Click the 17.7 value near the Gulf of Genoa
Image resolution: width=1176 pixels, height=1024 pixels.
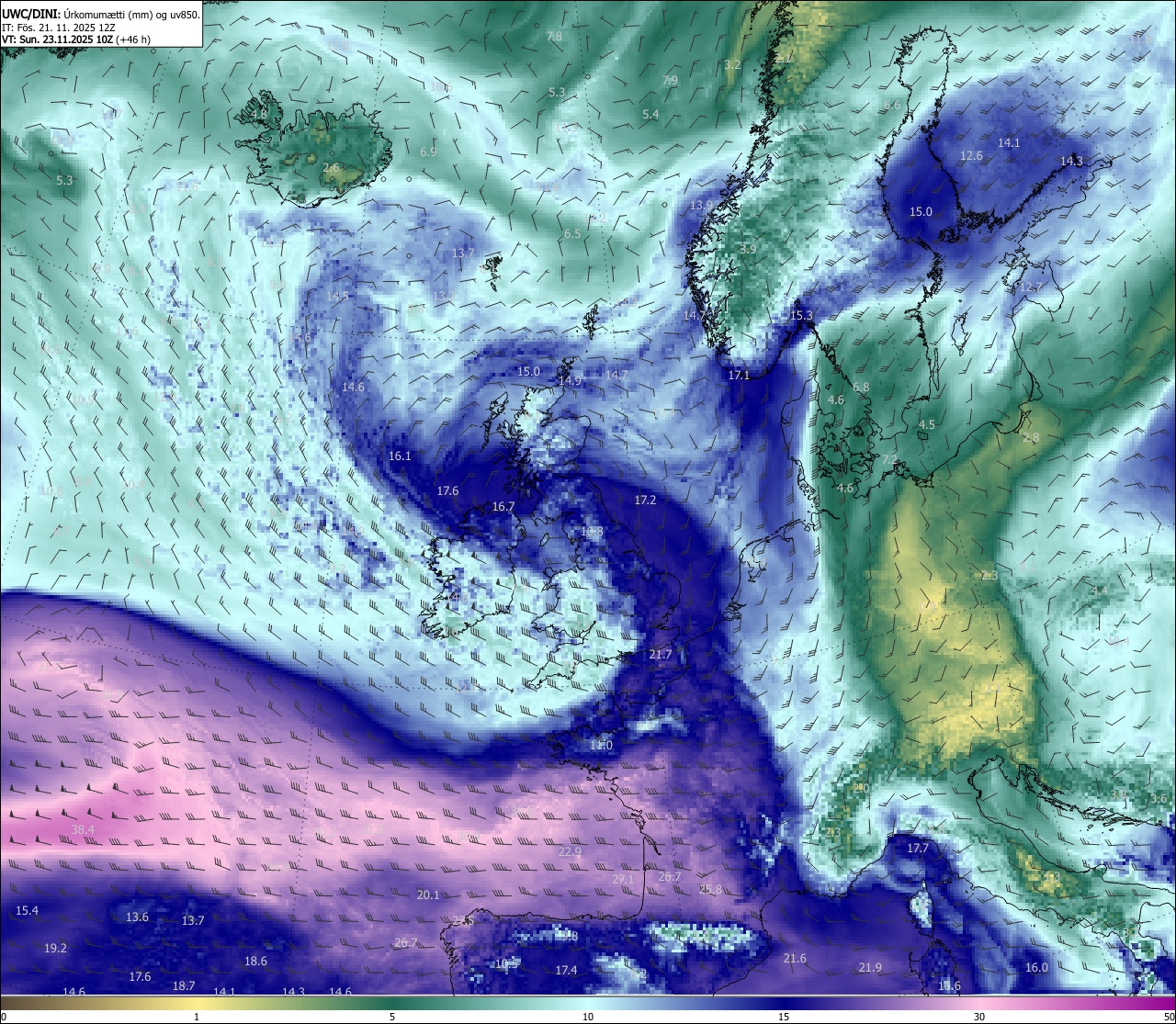click(x=918, y=849)
